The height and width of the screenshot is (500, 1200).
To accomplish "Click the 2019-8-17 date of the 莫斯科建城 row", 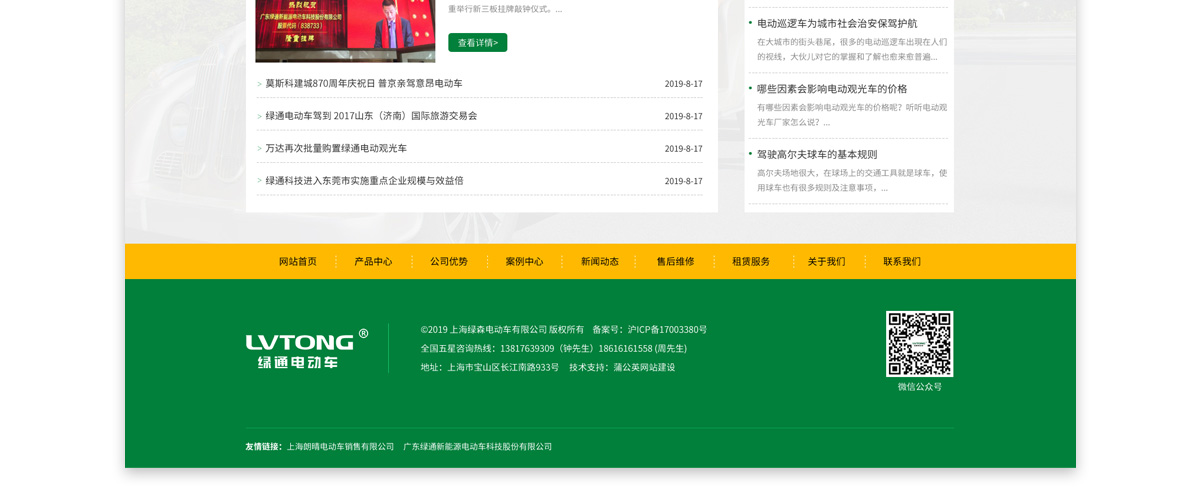I will tap(683, 84).
